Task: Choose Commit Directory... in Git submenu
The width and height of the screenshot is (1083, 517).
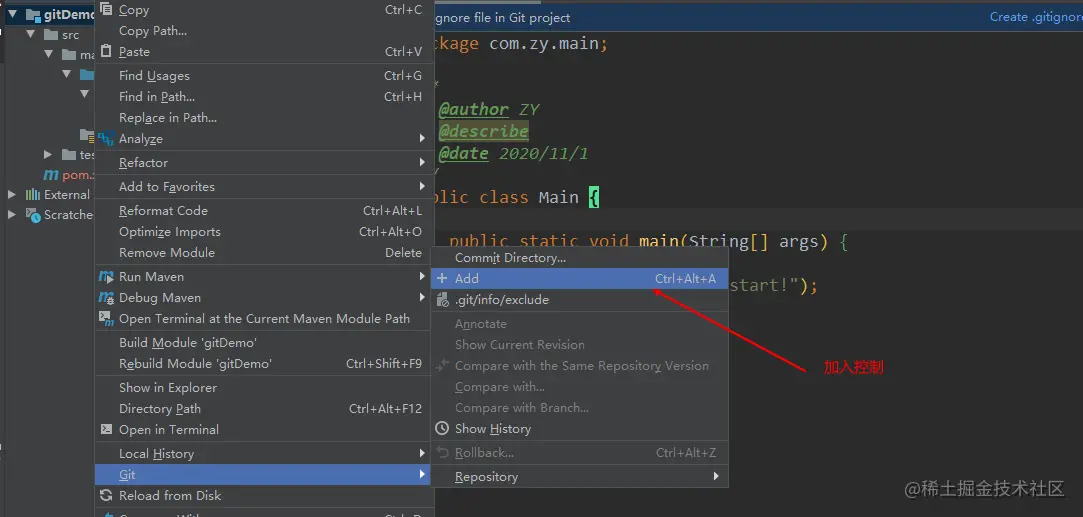Action: tap(579, 258)
